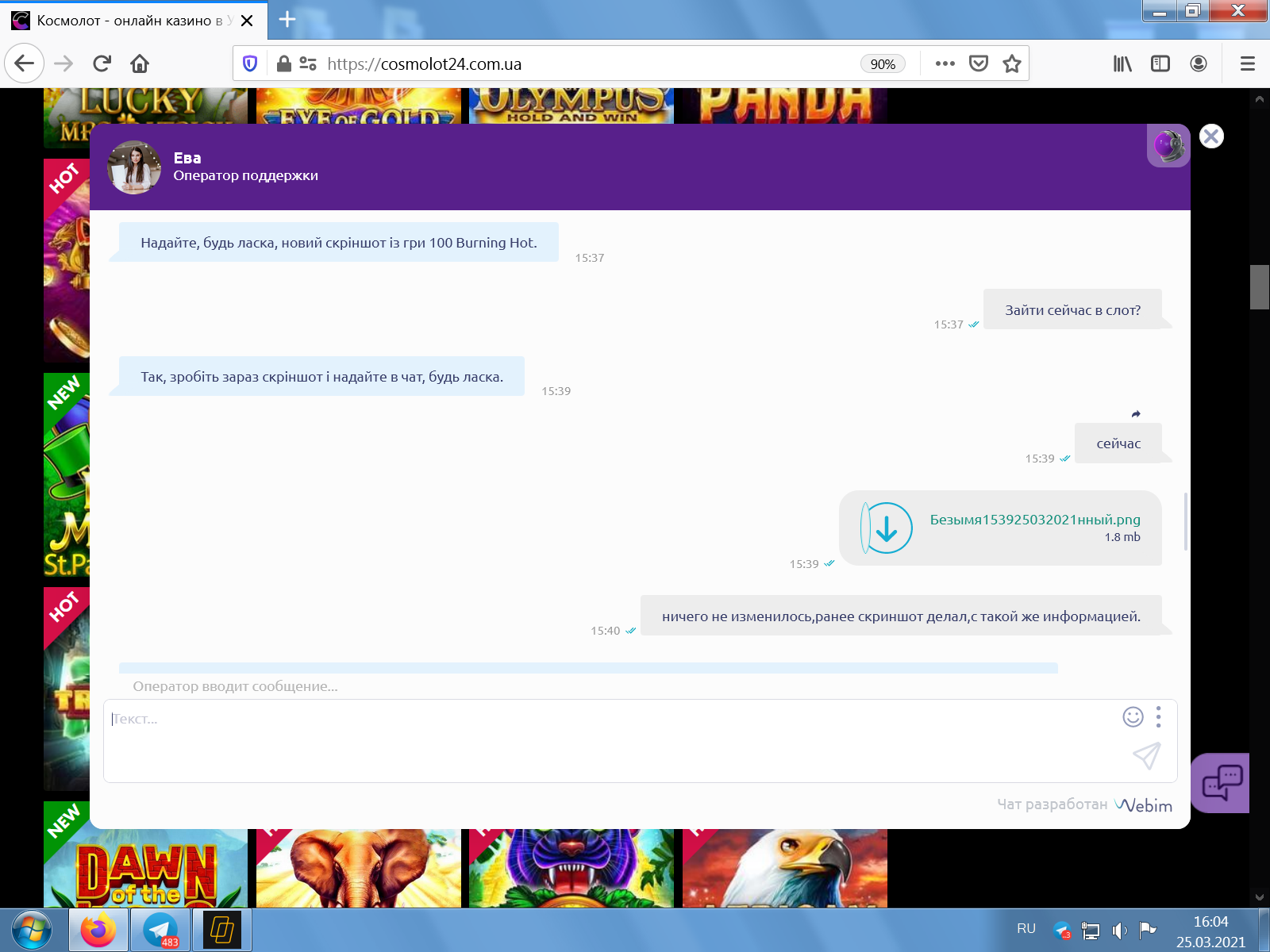The width and height of the screenshot is (1270, 952).
Task: Select the Космолот browser tab
Action: point(133,21)
